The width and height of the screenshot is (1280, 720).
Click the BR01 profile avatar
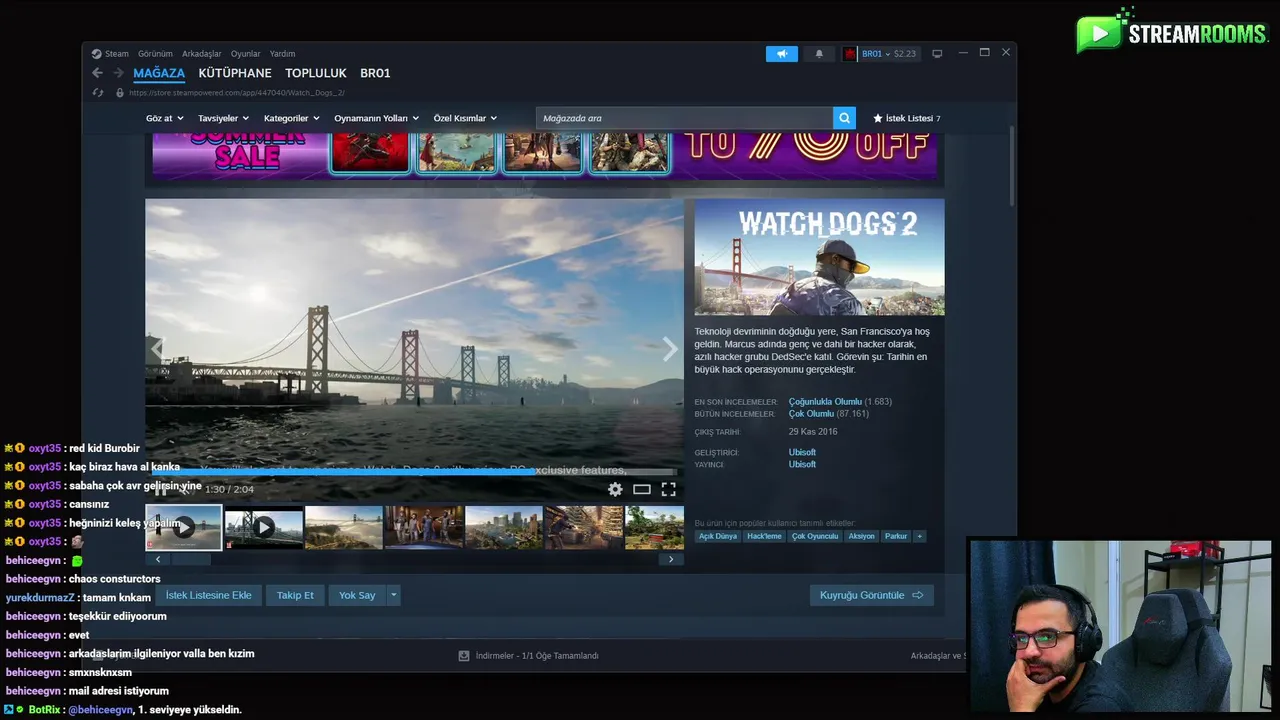850,54
